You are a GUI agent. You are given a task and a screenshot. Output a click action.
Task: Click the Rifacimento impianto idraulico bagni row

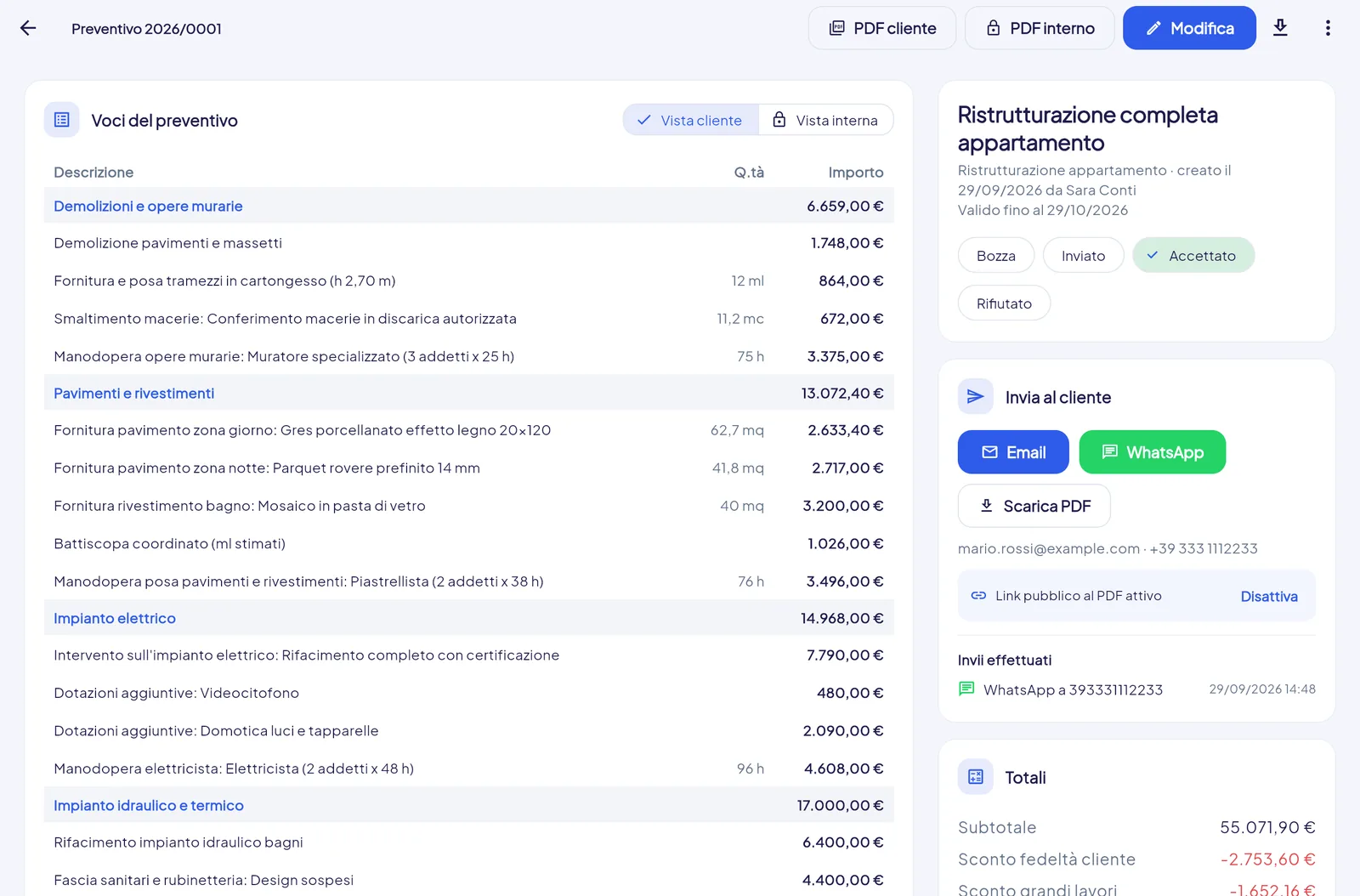tap(469, 842)
